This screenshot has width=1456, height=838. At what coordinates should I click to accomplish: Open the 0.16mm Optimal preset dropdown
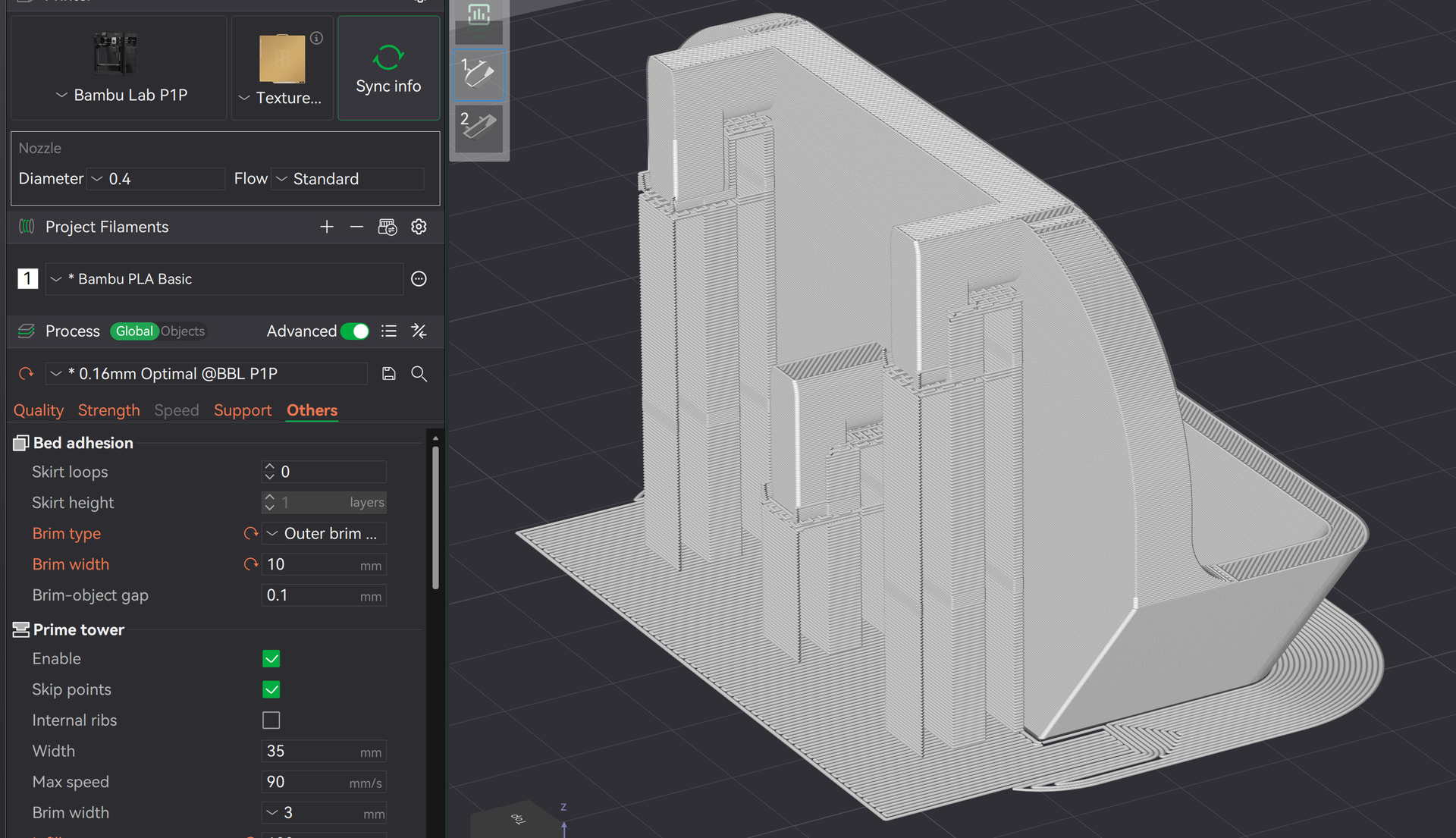coord(207,374)
